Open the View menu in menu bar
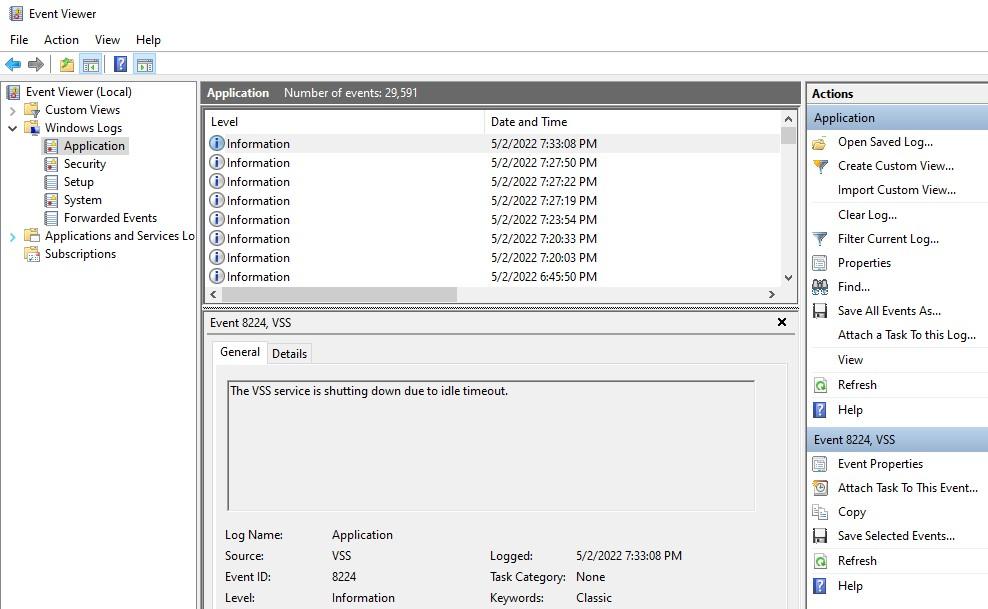Screen dimensions: 988x609 click(107, 40)
